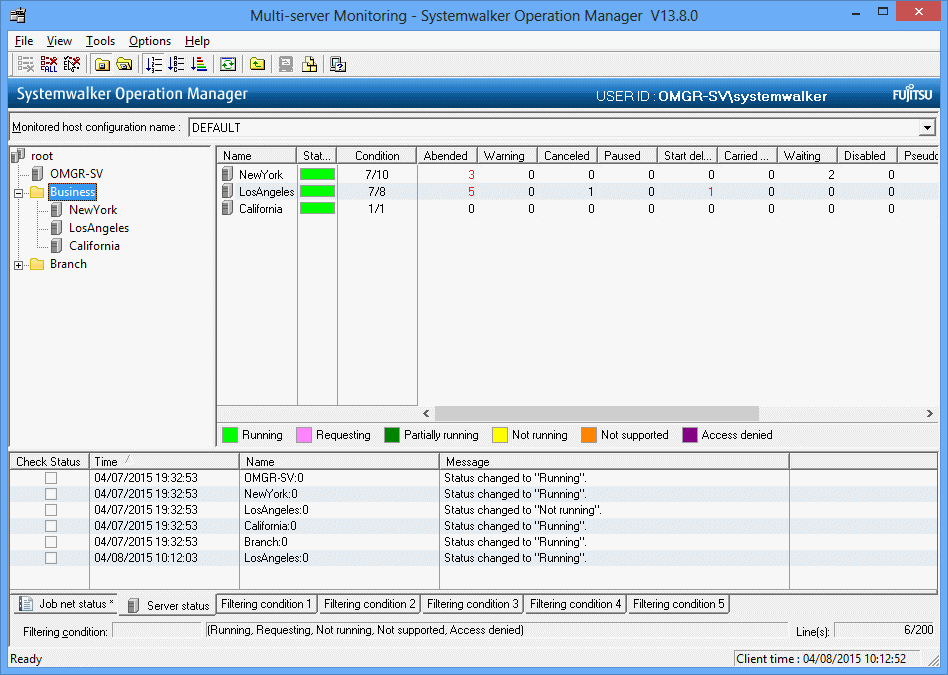This screenshot has width=948, height=675.
Task: Click the green refresh toolbar icon
Action: (228, 64)
